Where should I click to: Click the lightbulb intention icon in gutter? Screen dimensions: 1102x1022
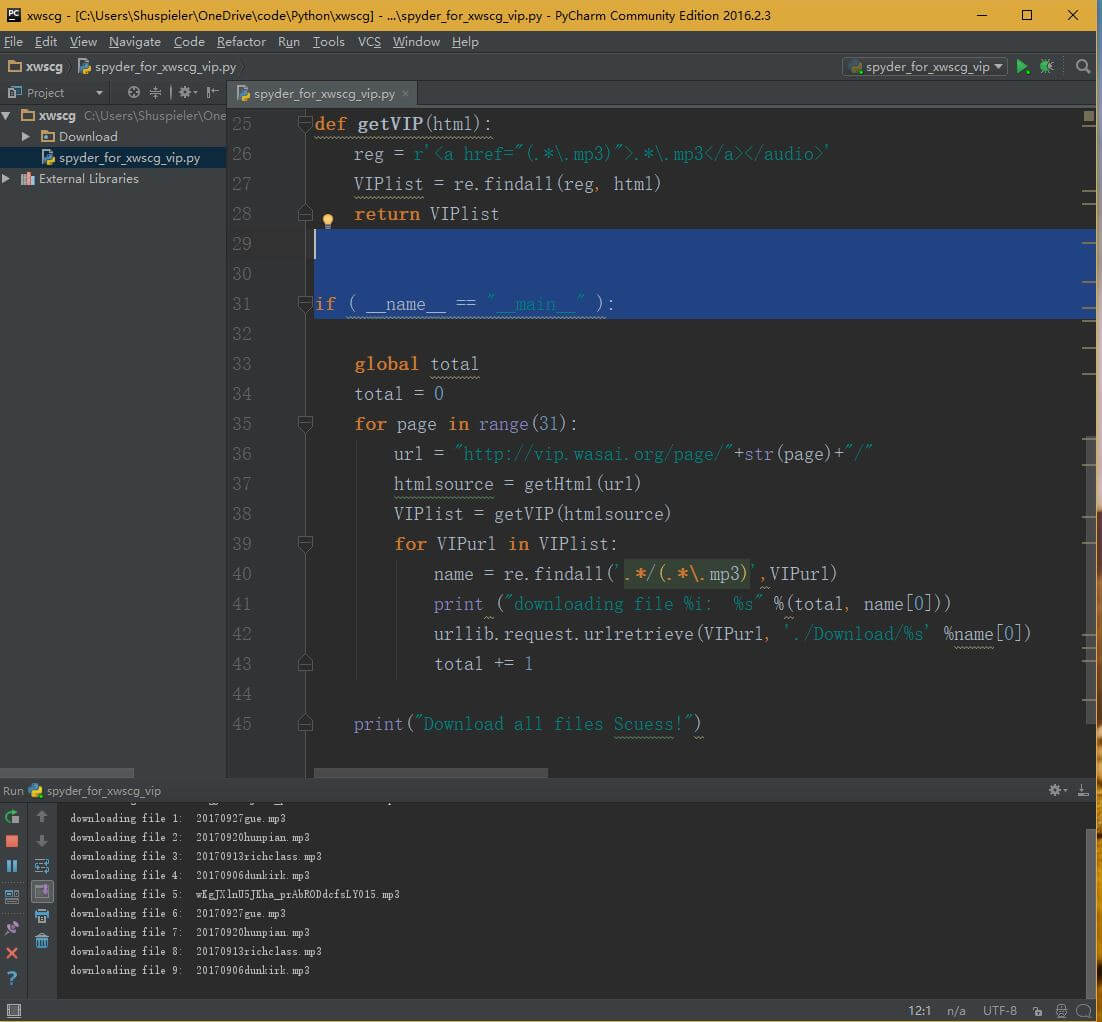[x=327, y=220]
